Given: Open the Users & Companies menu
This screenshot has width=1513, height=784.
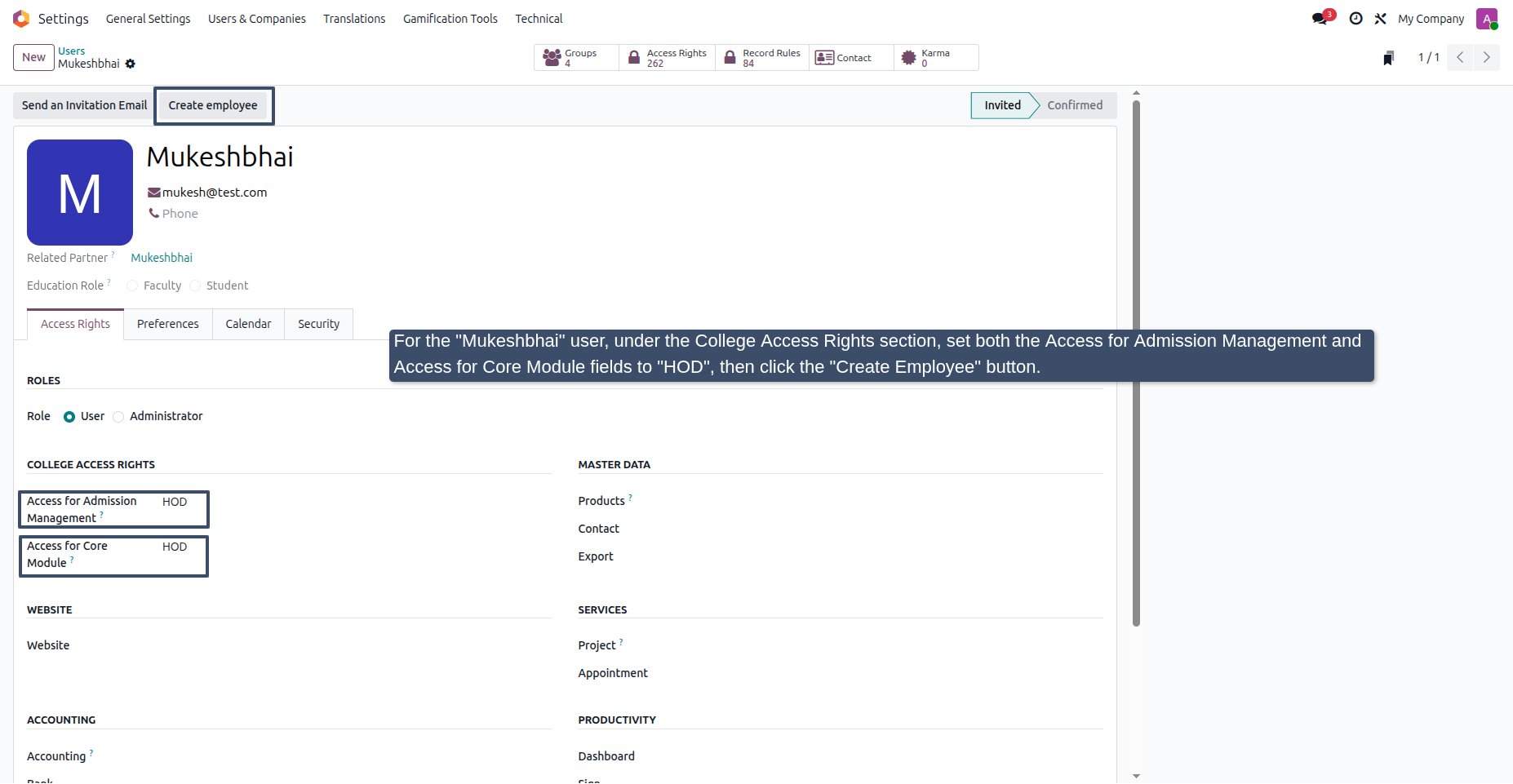Looking at the screenshot, I should (256, 19).
